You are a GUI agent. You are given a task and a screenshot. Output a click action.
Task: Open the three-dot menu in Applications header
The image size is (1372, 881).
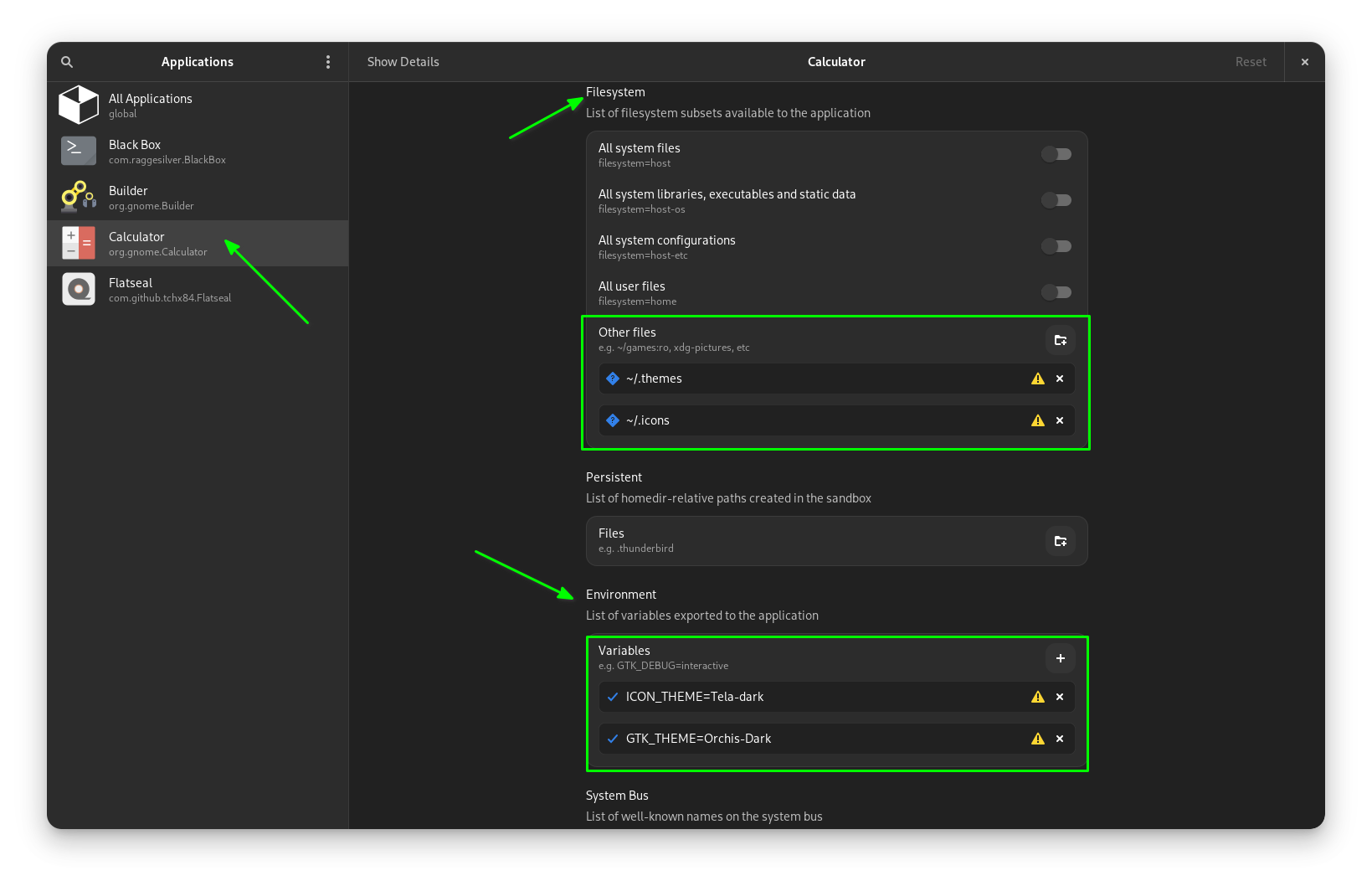click(328, 62)
